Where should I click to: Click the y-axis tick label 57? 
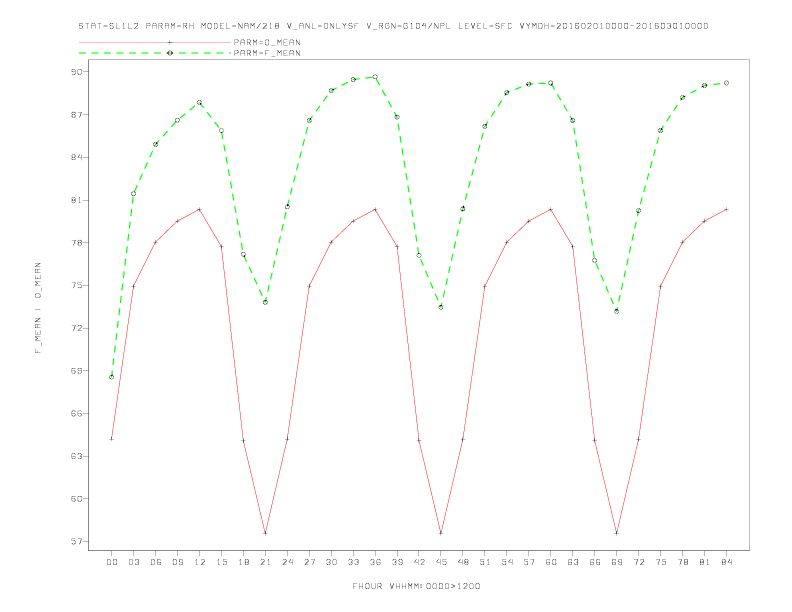77,541
